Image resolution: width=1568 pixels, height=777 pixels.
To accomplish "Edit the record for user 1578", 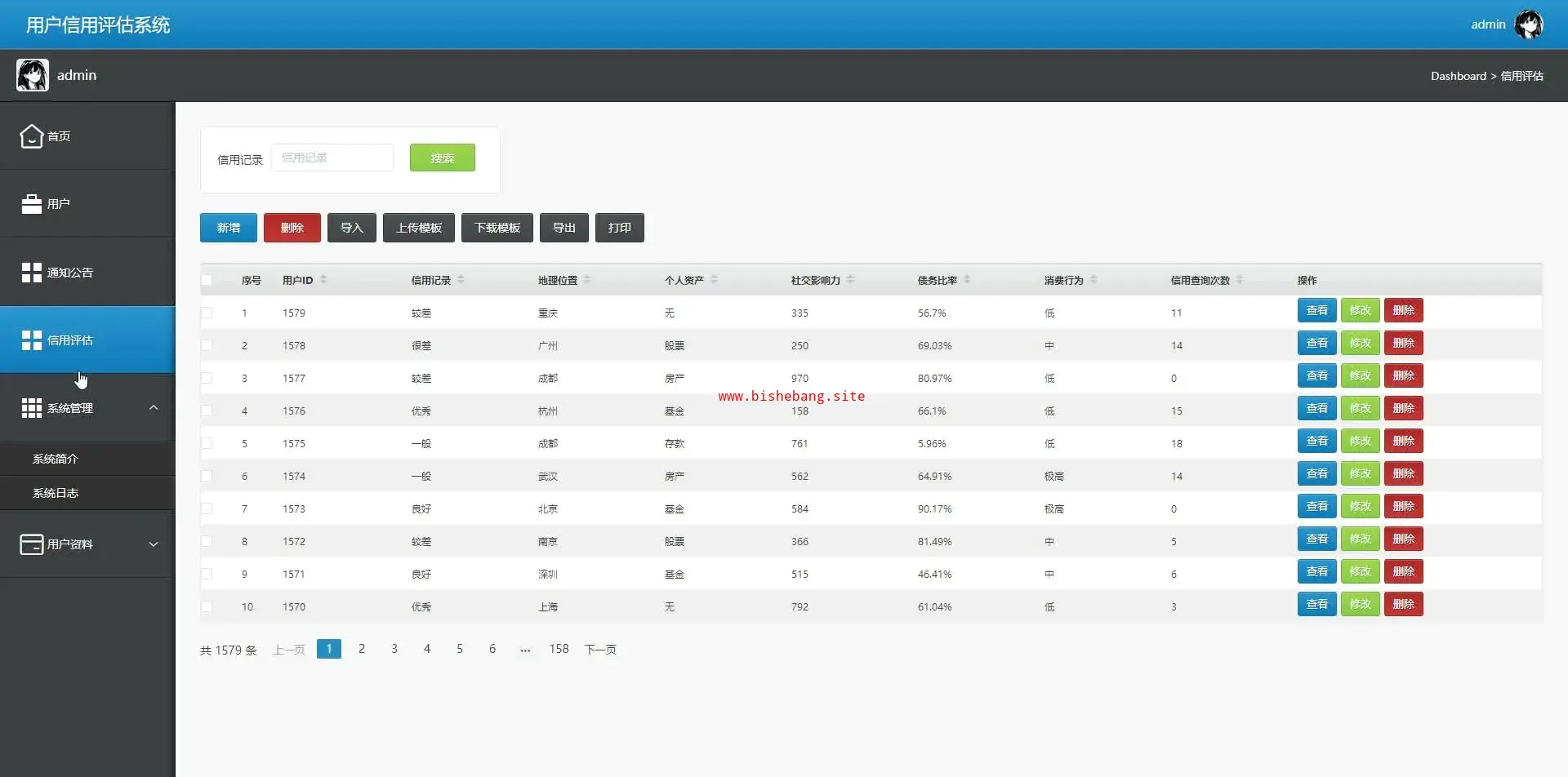I will pos(1361,343).
